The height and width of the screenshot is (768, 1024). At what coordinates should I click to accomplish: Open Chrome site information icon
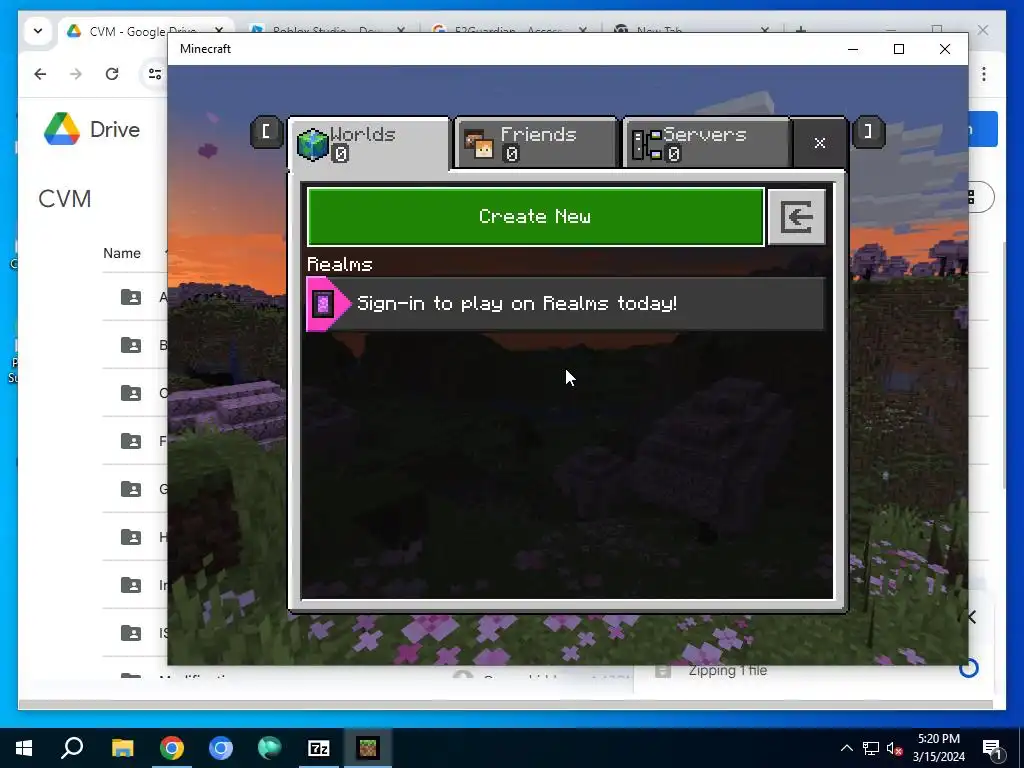coord(155,74)
